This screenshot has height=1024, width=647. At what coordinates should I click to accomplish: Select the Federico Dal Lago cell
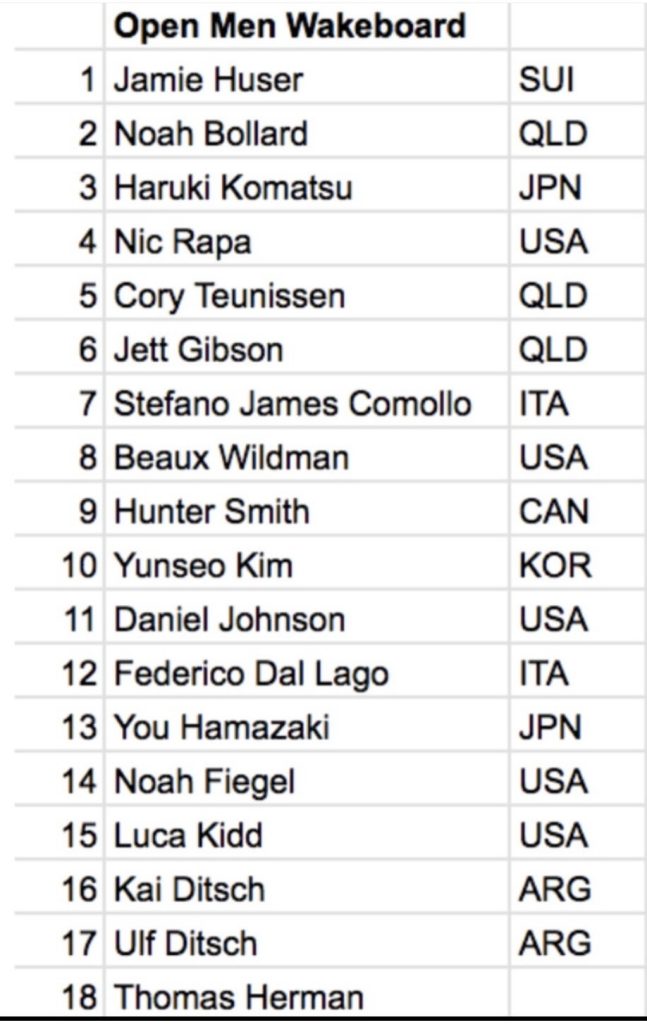point(251,674)
